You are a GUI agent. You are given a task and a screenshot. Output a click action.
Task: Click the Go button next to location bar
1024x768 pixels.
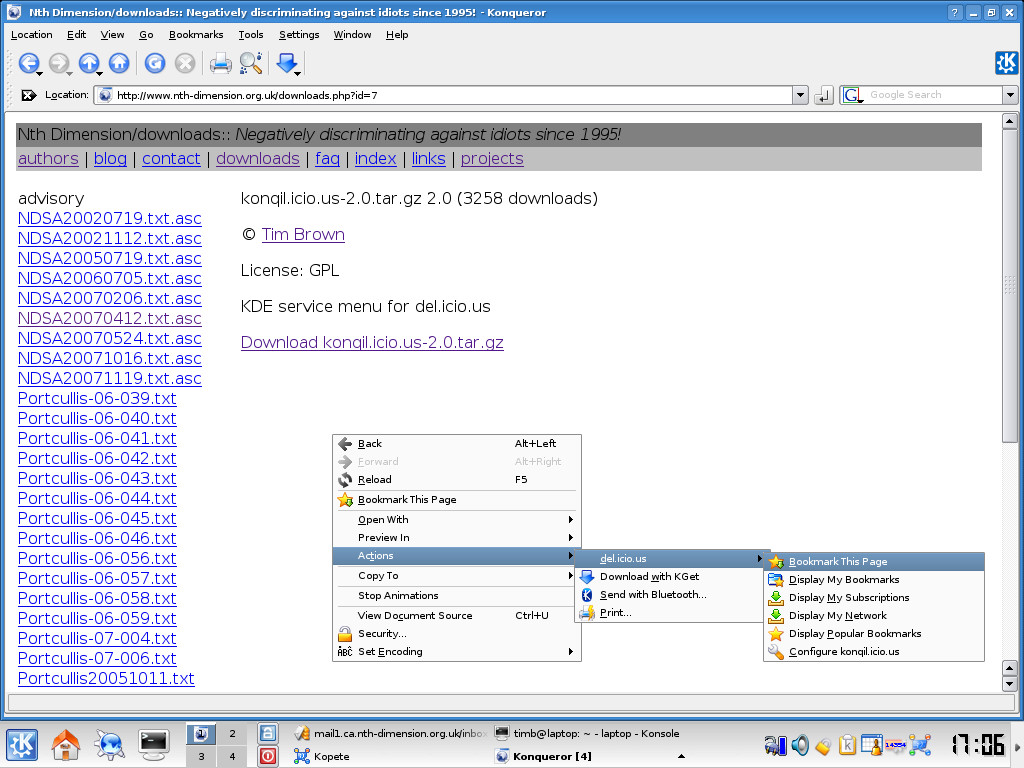point(824,95)
